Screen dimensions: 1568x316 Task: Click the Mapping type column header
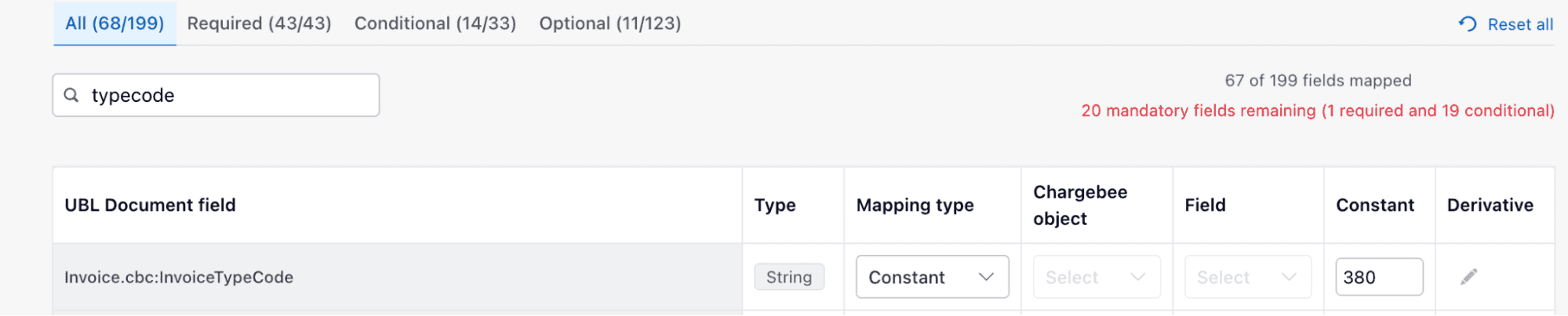click(915, 205)
